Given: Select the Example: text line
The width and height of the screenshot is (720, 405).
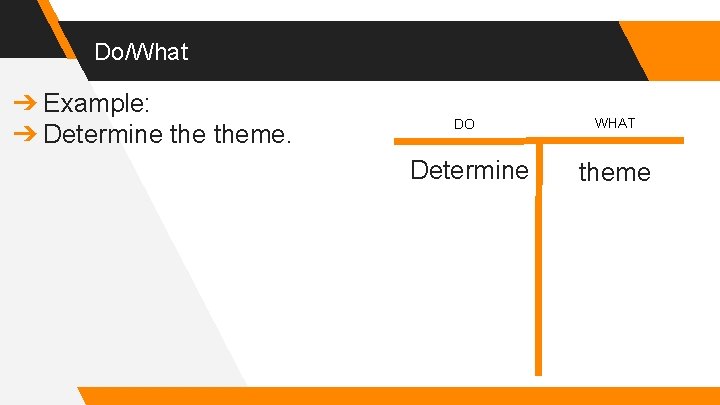Looking at the screenshot, I should tap(97, 104).
